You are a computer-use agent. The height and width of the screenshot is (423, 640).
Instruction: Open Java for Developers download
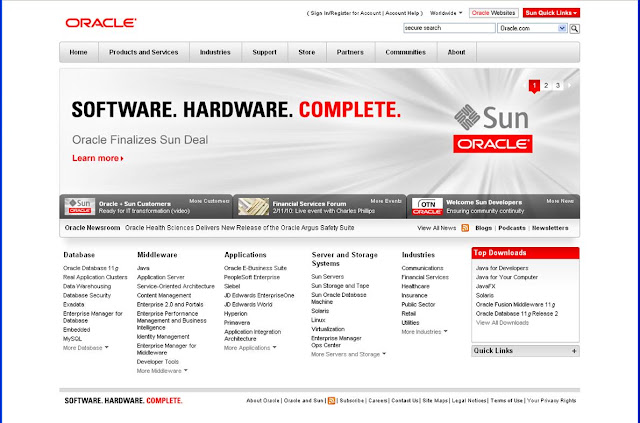(502, 268)
